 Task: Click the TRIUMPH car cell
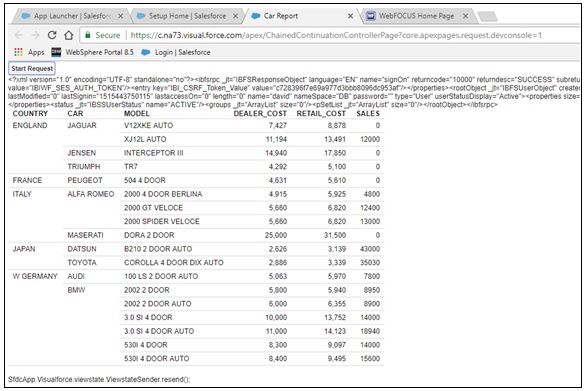click(84, 166)
